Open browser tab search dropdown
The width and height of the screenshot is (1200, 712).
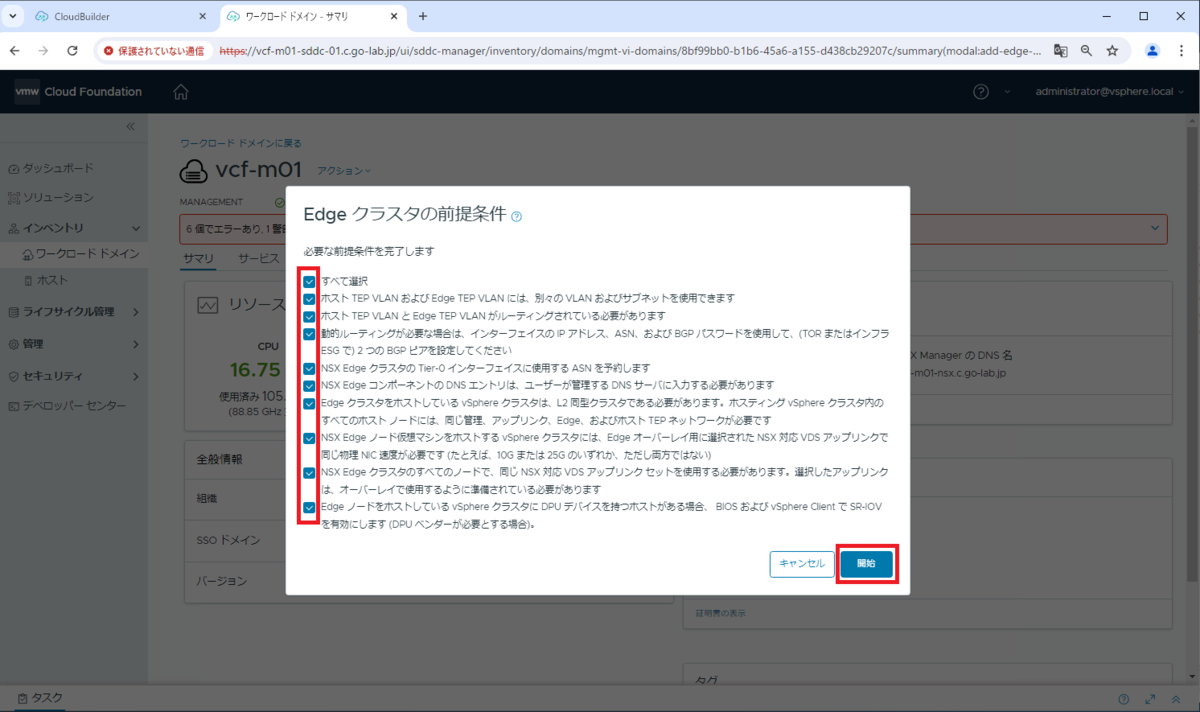coord(11,17)
